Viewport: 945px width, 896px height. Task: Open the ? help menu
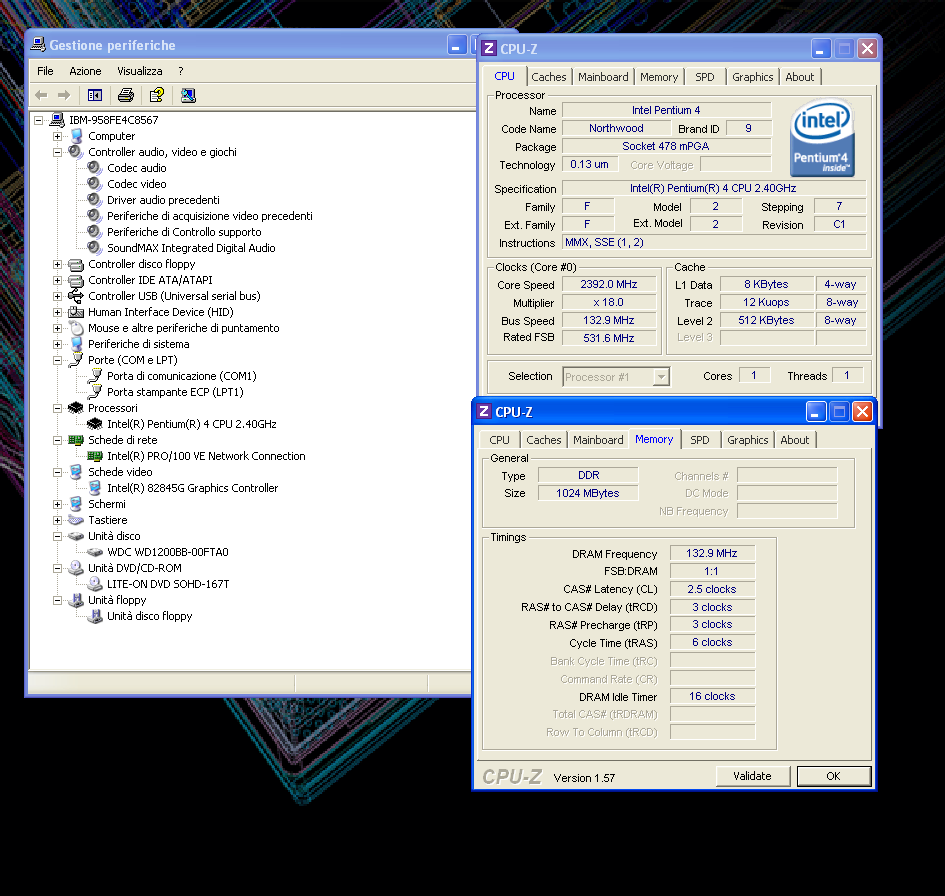click(x=181, y=71)
